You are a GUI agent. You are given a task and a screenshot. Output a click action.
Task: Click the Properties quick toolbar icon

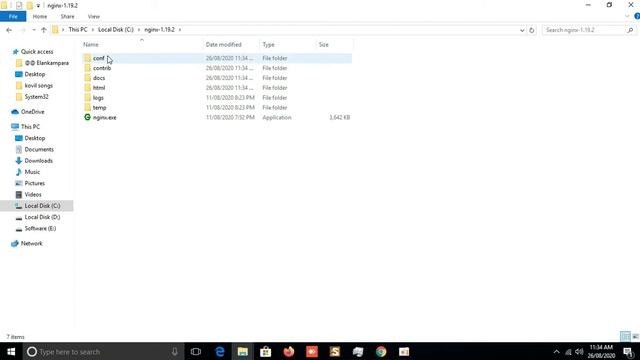tap(19, 6)
